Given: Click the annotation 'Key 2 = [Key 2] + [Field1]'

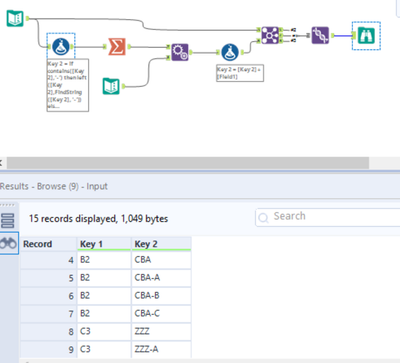Looking at the screenshot, I should click(x=240, y=73).
